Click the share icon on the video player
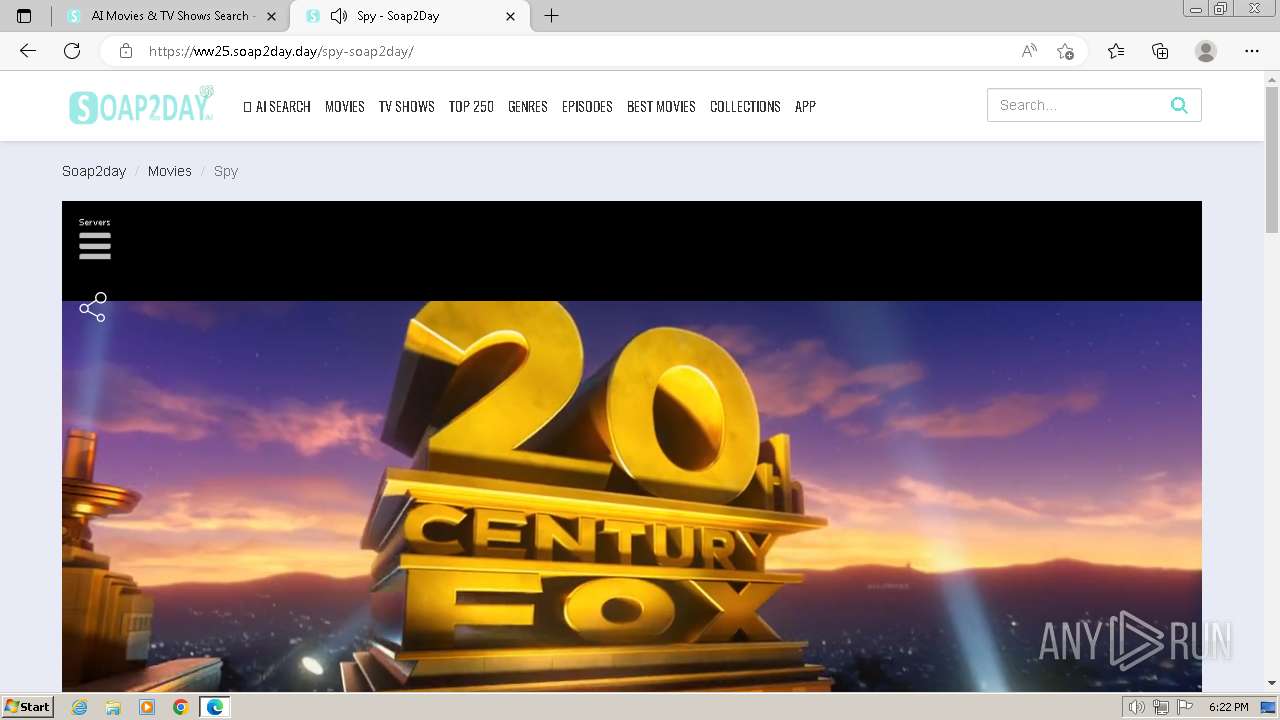This screenshot has height=720, width=1280. click(x=93, y=307)
